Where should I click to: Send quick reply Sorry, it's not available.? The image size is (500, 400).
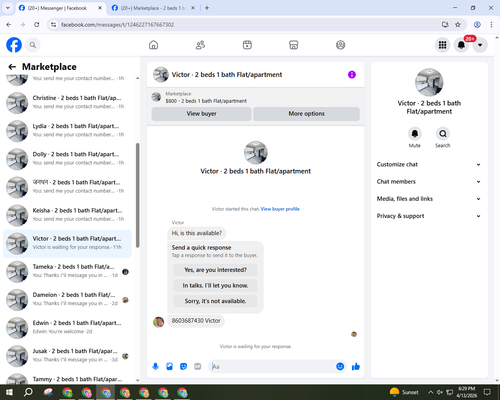click(215, 301)
